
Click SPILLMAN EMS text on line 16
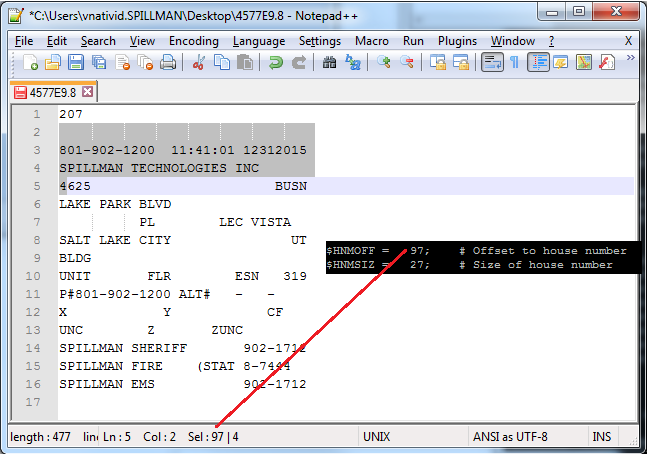(107, 384)
